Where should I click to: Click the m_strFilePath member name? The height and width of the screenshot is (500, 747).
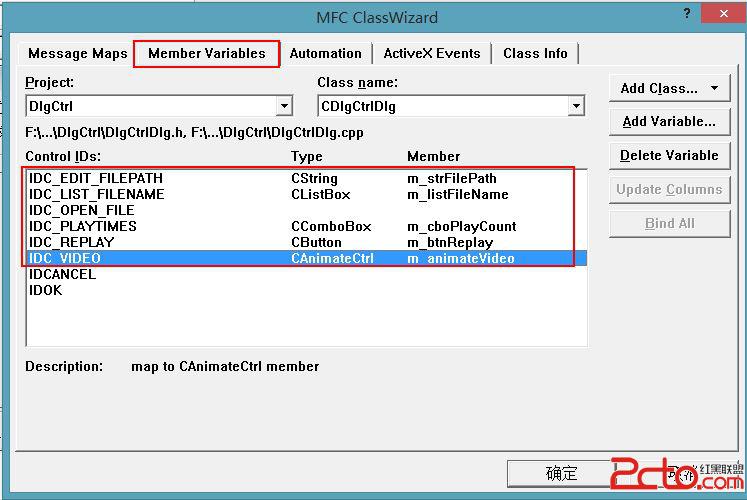tap(452, 179)
